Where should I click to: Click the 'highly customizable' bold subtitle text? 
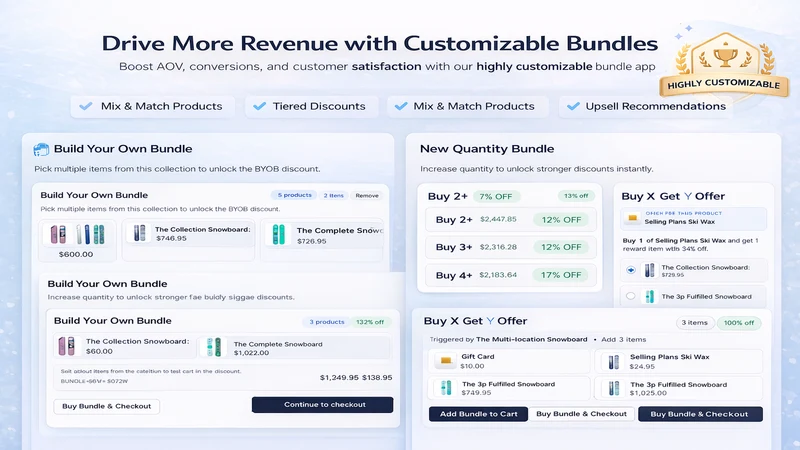534,66
